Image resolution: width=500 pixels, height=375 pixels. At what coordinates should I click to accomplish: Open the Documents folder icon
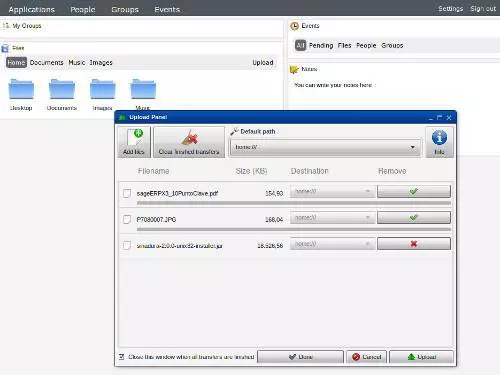(x=62, y=89)
